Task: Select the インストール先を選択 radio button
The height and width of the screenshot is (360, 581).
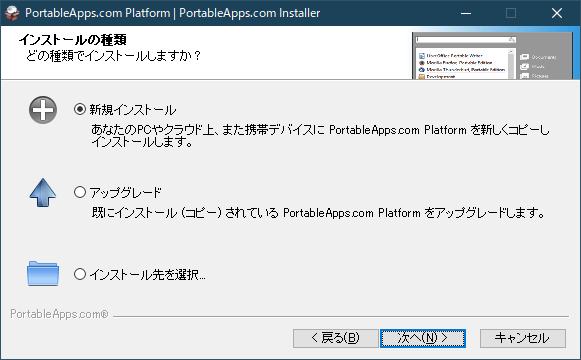Action: (x=80, y=274)
